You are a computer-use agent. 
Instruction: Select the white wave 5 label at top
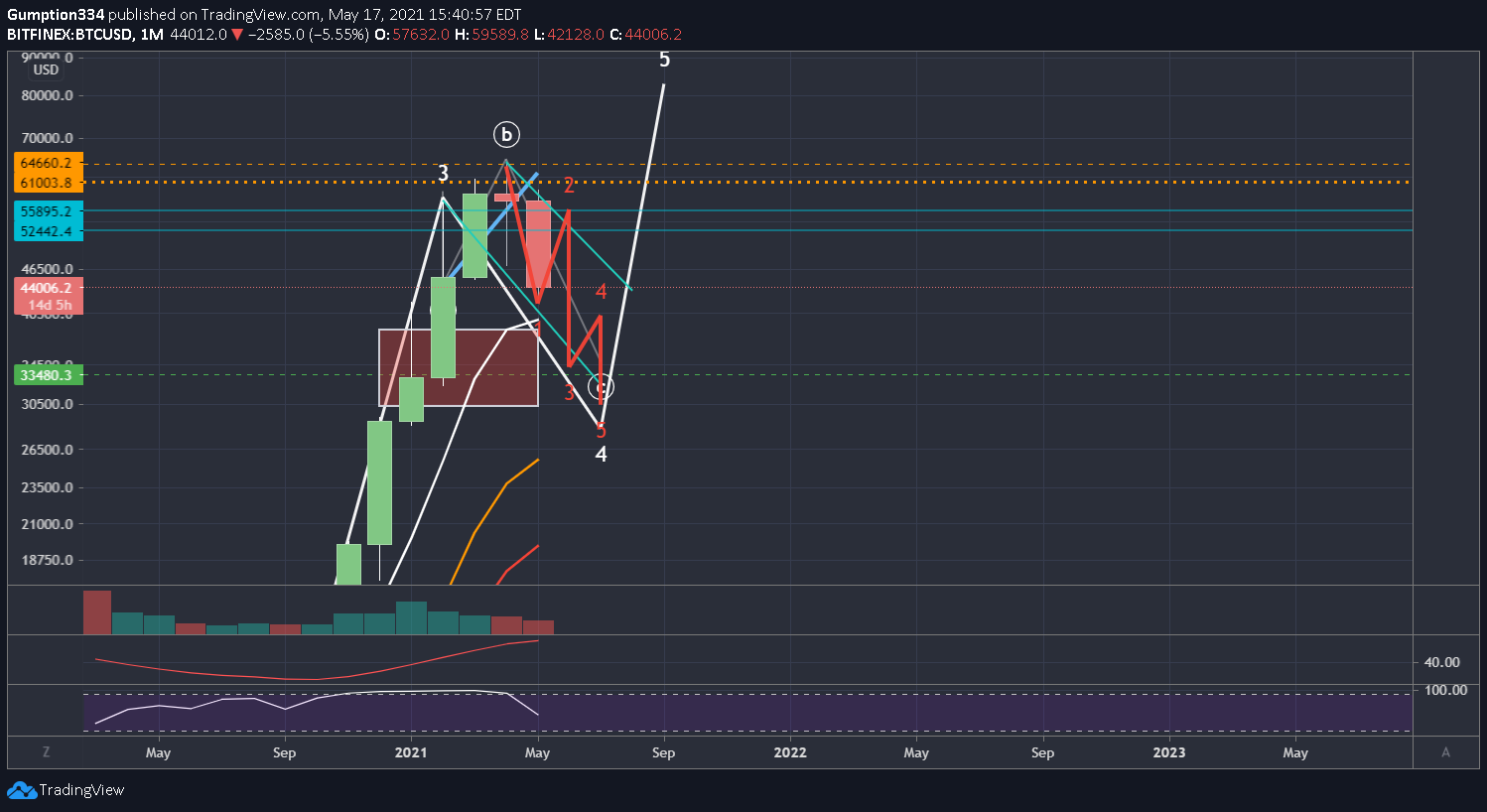tap(664, 60)
